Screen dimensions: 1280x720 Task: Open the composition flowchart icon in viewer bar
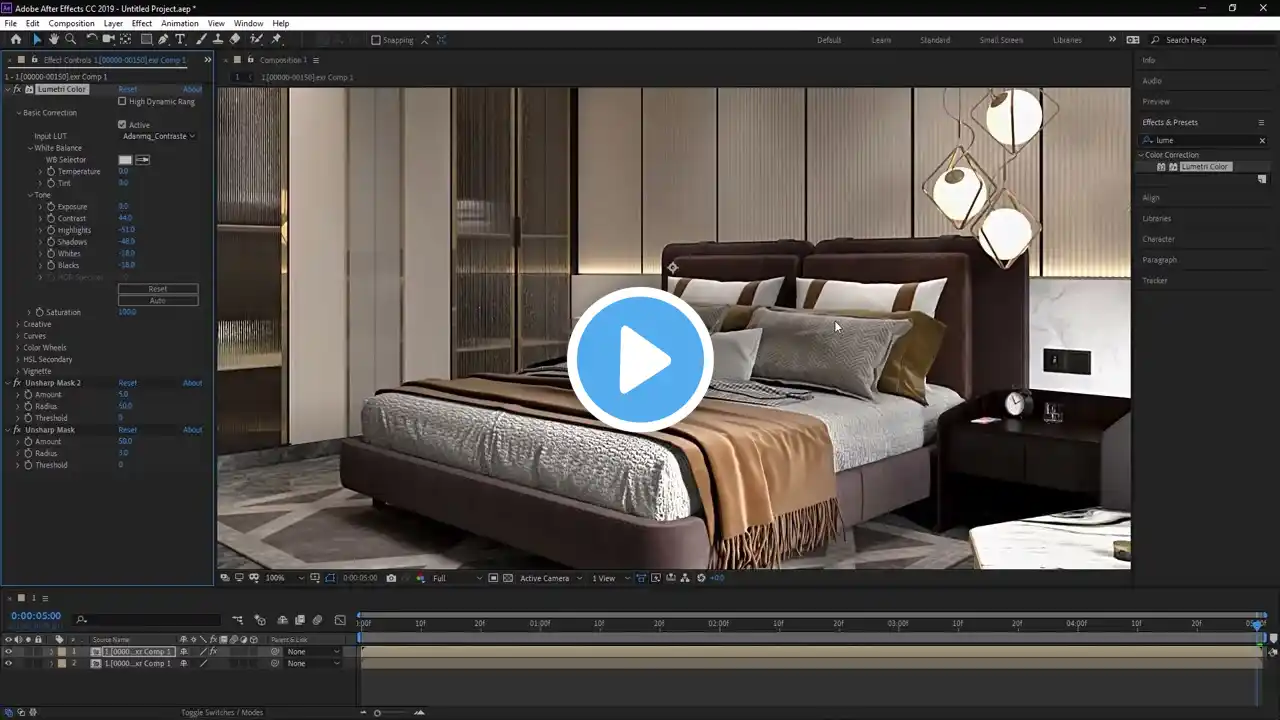coord(685,578)
